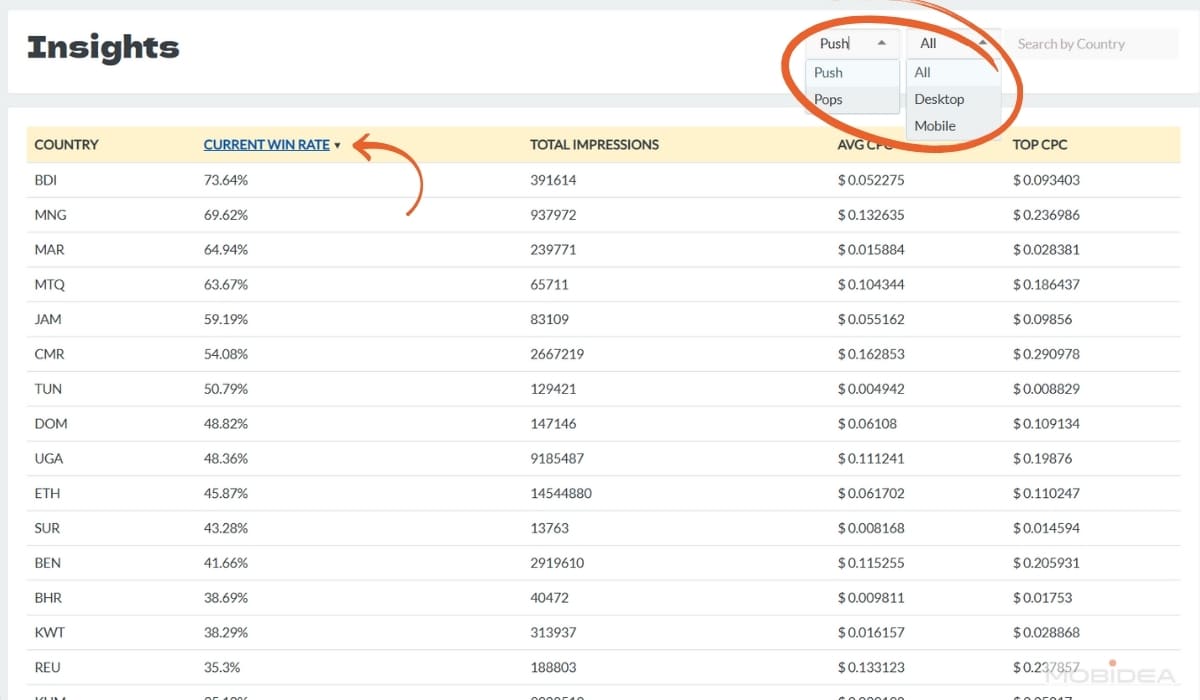Click the Insights page heading
Screen dimensions: 1200x700
coord(103,47)
